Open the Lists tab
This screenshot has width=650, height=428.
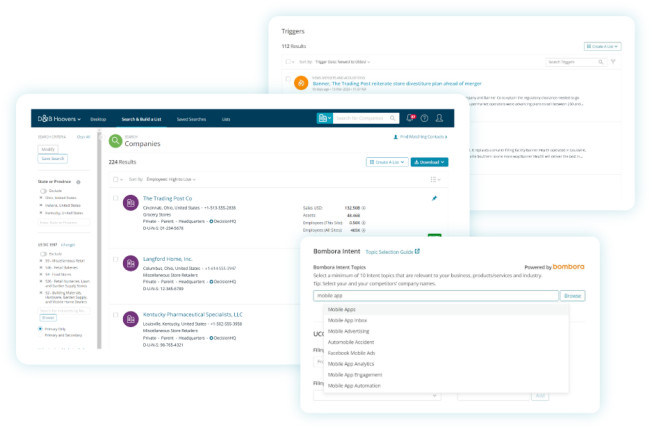[x=226, y=119]
